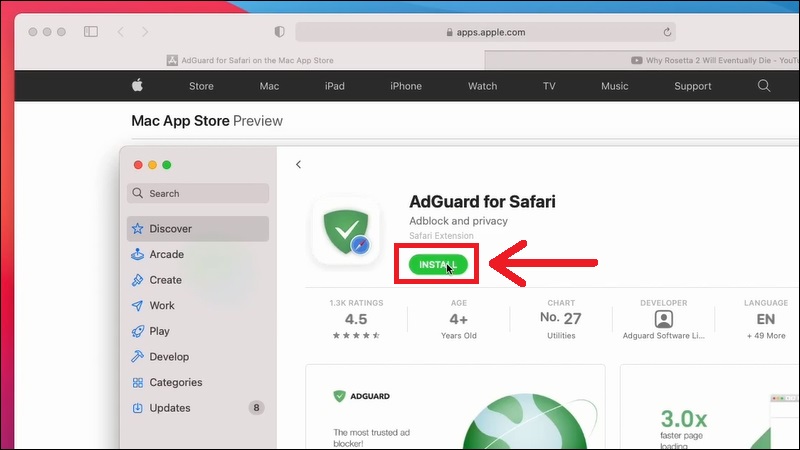Select Work in the sidebar

pos(198,305)
